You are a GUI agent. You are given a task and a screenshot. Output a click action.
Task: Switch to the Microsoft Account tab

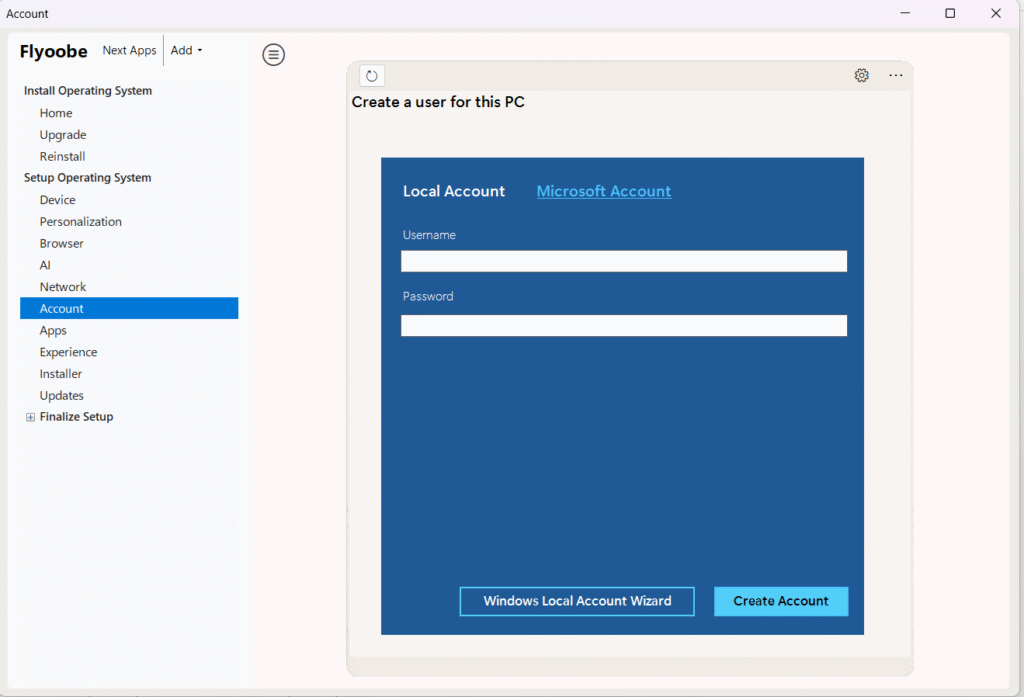coord(604,192)
